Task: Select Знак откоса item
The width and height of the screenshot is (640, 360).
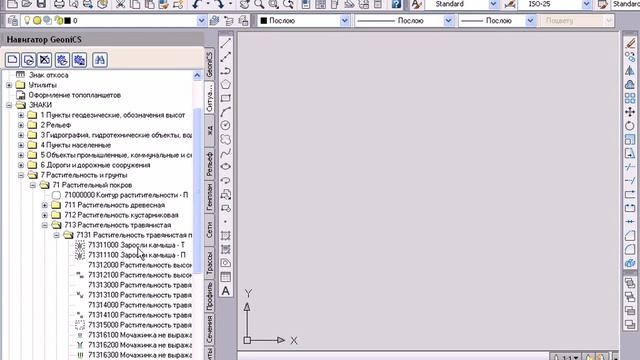Action: tap(49, 75)
